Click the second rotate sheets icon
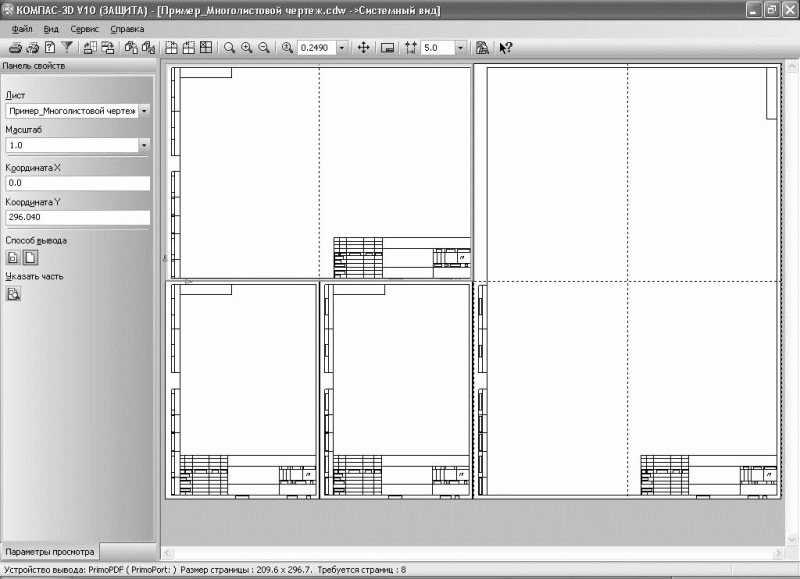 tap(108, 48)
